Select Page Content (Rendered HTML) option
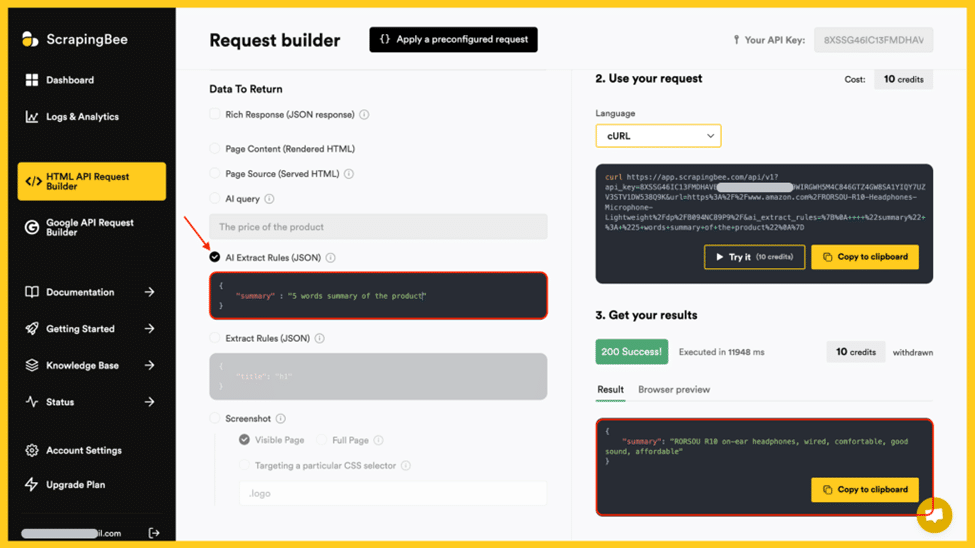The height and width of the screenshot is (548, 975). (215, 149)
